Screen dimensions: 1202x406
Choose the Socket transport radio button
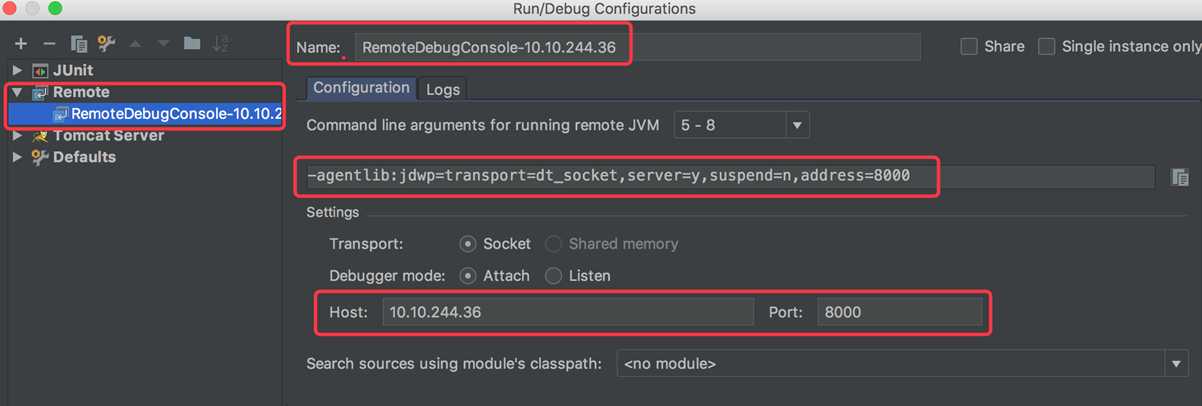pos(467,244)
